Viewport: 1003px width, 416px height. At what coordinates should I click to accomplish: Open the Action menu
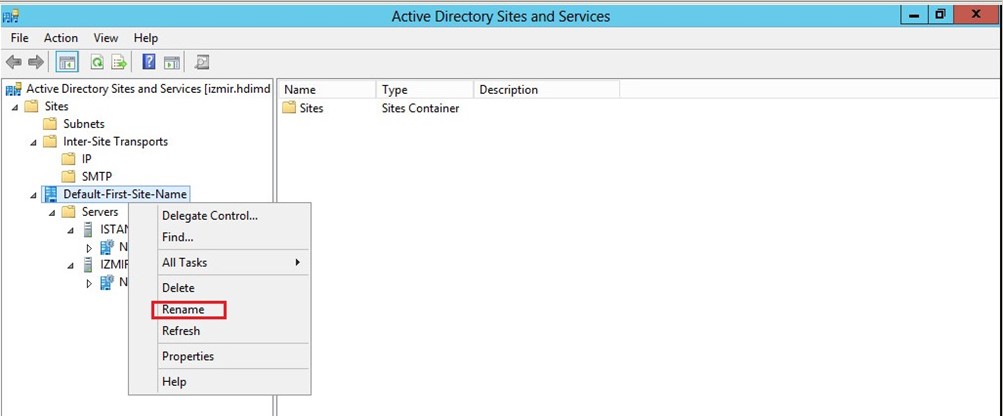click(61, 38)
